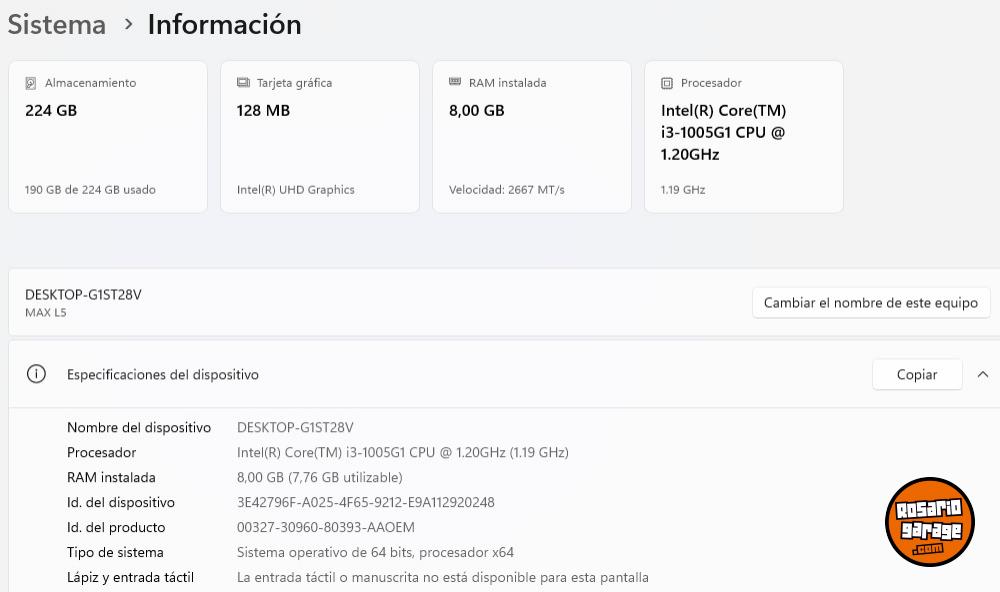Screen dimensions: 1000x592
Task: Select the Intel Core i3-1005G1 processor card
Action: click(x=744, y=137)
